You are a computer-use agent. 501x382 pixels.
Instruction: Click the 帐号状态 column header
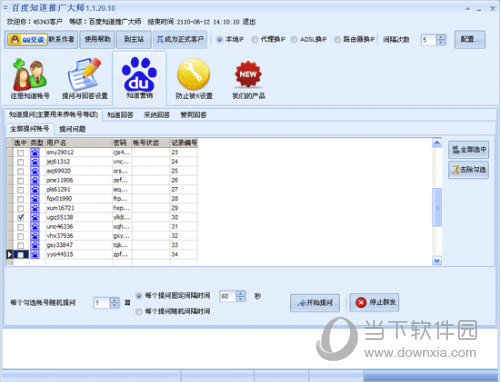151,143
